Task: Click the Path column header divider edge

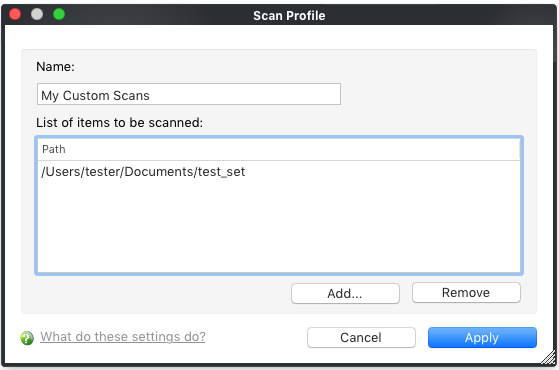Action: (x=519, y=149)
